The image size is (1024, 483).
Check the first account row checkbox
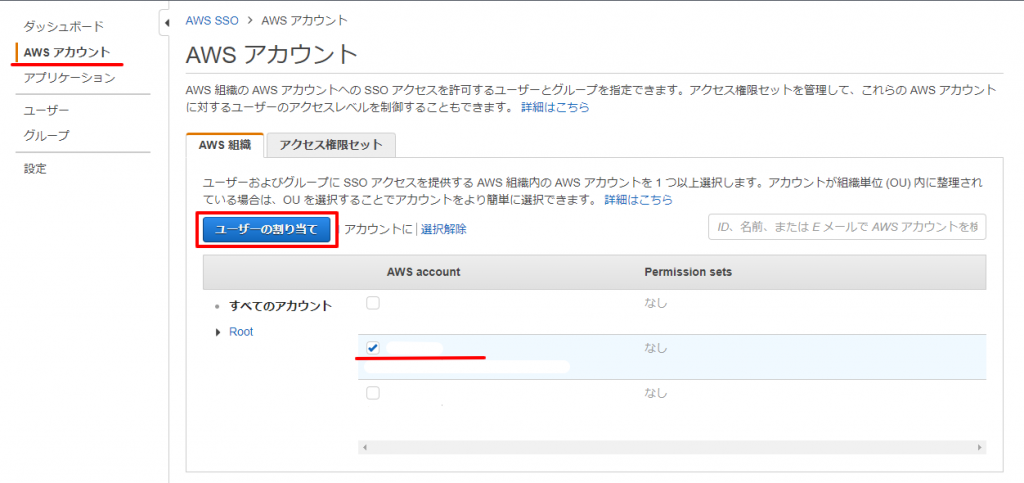(x=372, y=303)
